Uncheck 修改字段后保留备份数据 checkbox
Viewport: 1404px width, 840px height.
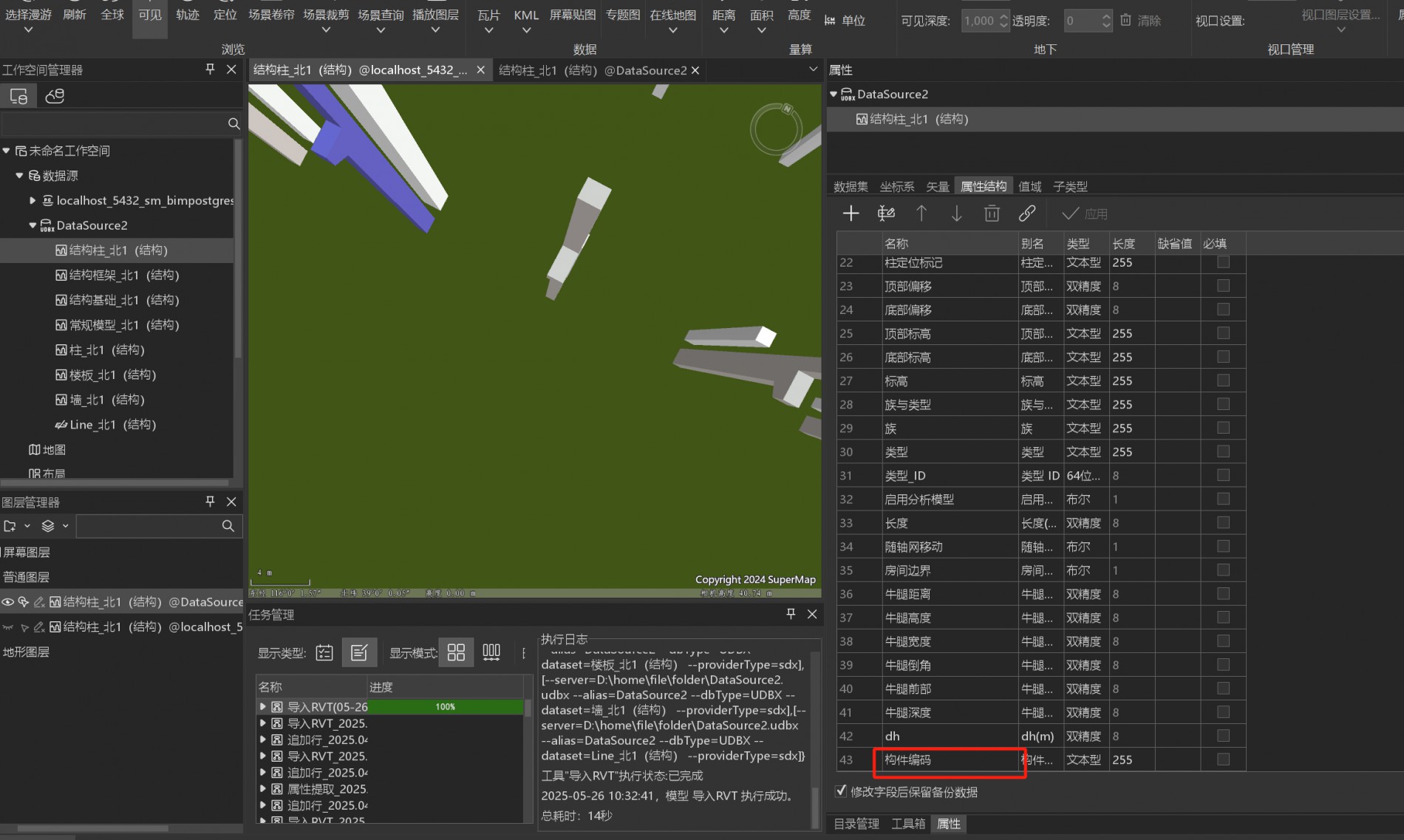841,791
